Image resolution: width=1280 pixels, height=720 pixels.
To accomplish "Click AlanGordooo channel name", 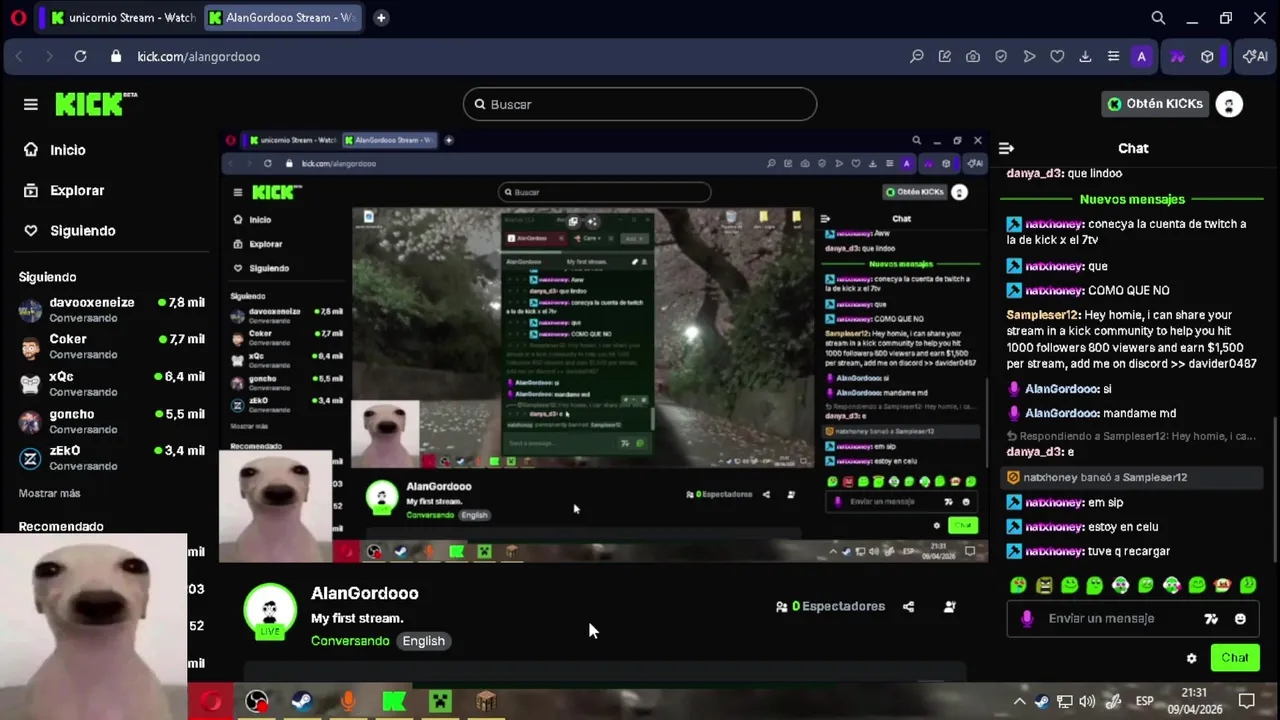I will [365, 593].
